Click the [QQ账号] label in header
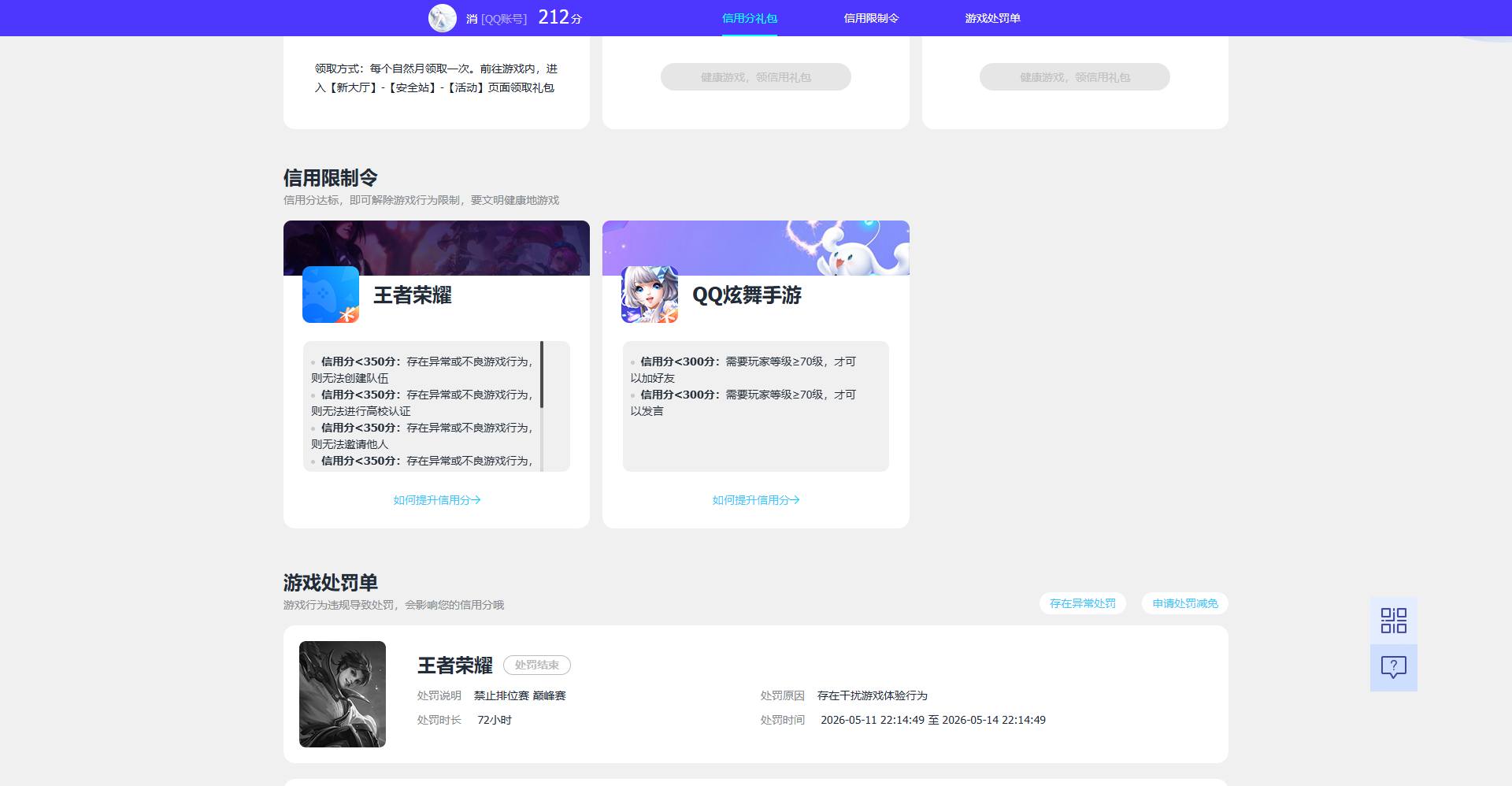The height and width of the screenshot is (786, 1512). coord(504,19)
